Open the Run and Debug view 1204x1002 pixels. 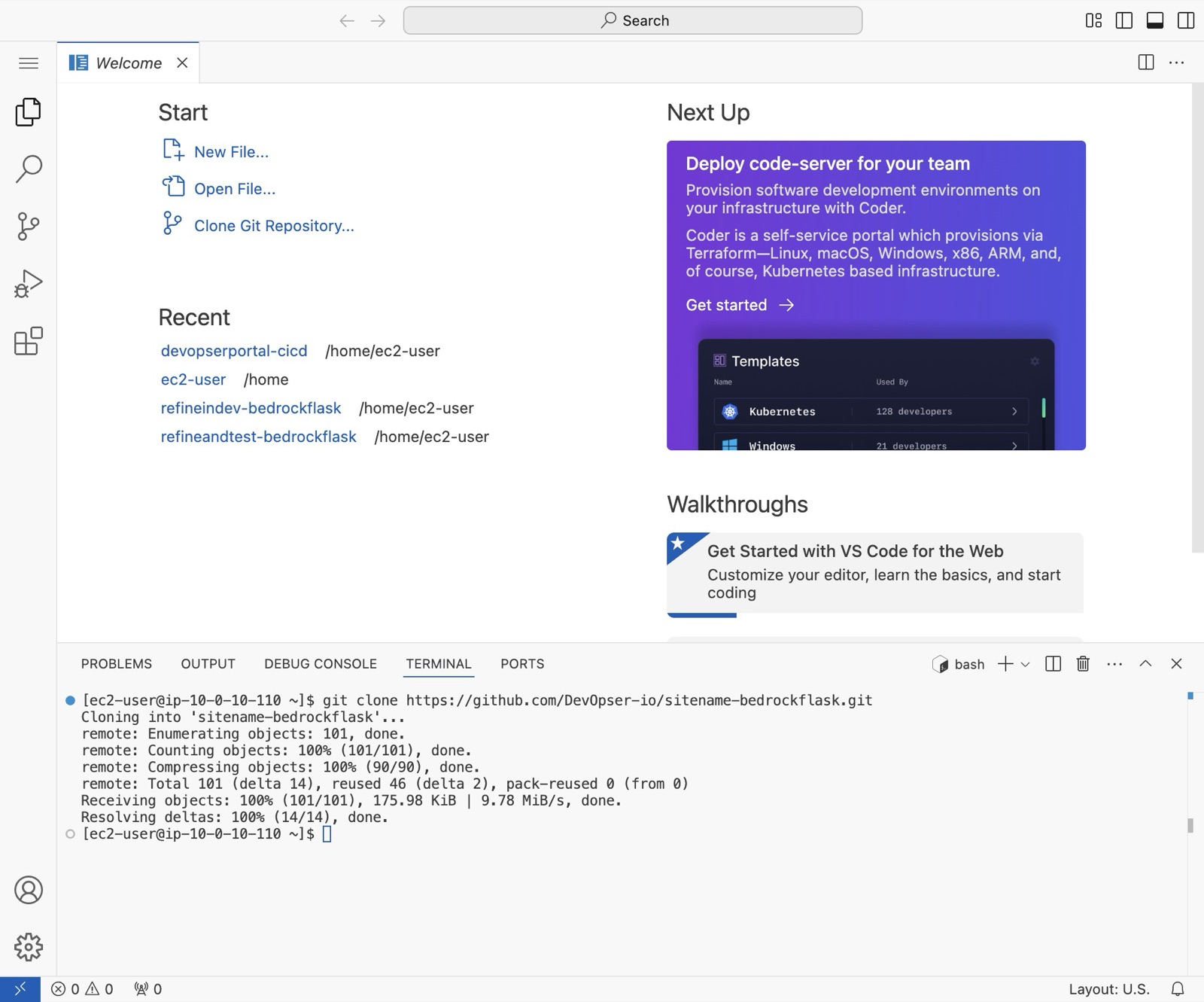click(x=28, y=284)
